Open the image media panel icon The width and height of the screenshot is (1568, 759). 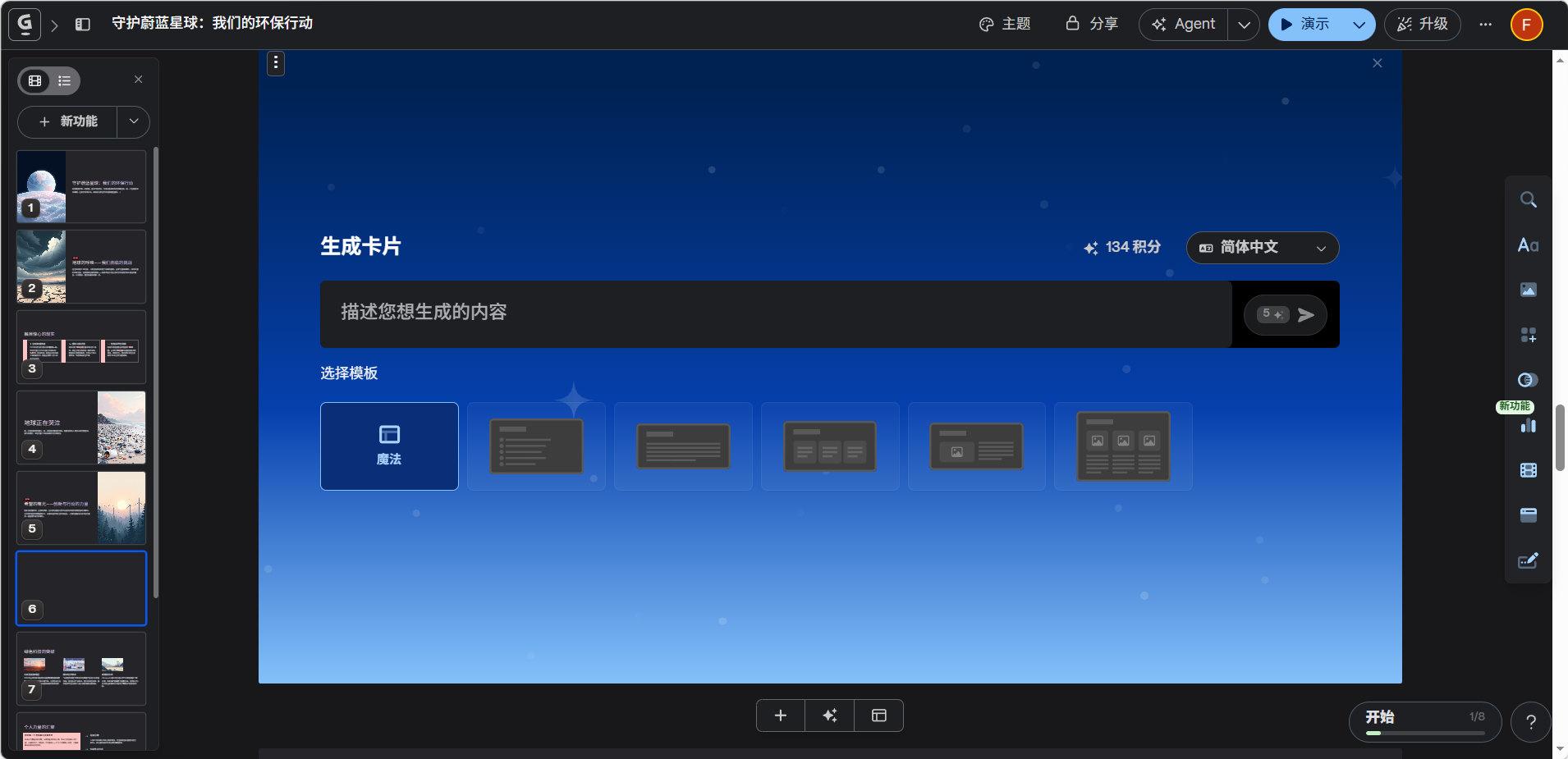[1528, 290]
